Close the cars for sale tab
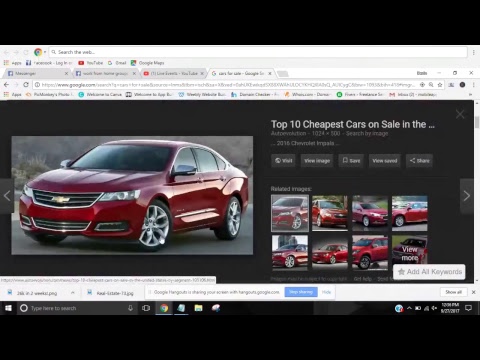Screen dimensions: 480x360 [270, 73]
